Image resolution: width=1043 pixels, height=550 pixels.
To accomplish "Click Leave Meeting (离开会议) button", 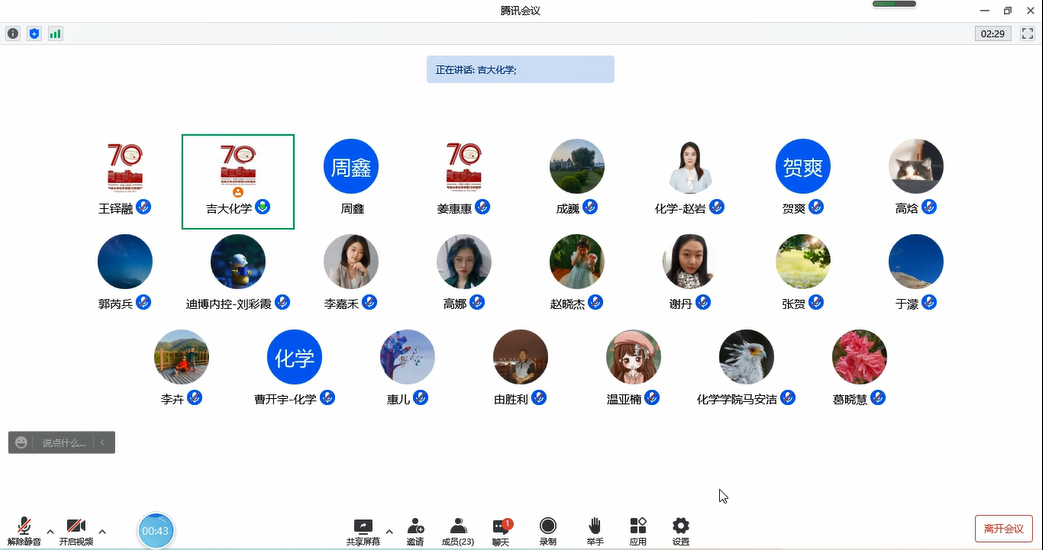I will click(1003, 528).
